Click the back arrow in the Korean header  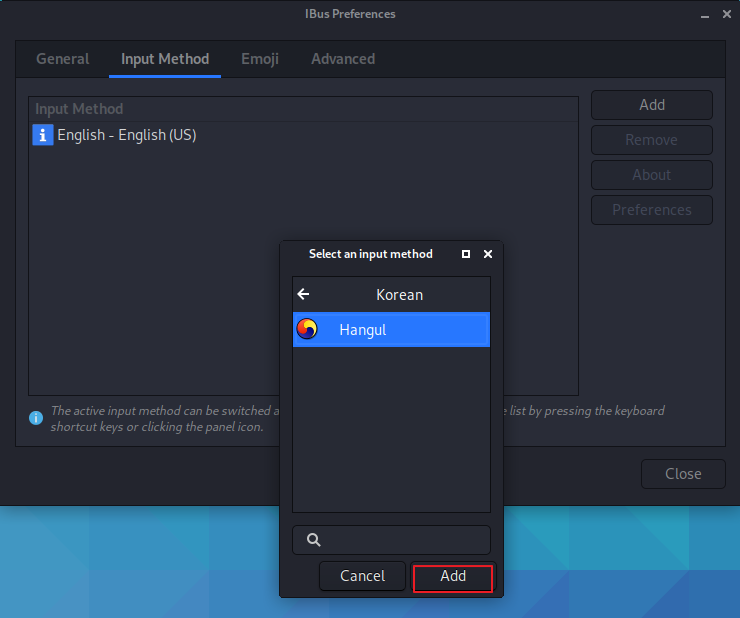pos(303,294)
